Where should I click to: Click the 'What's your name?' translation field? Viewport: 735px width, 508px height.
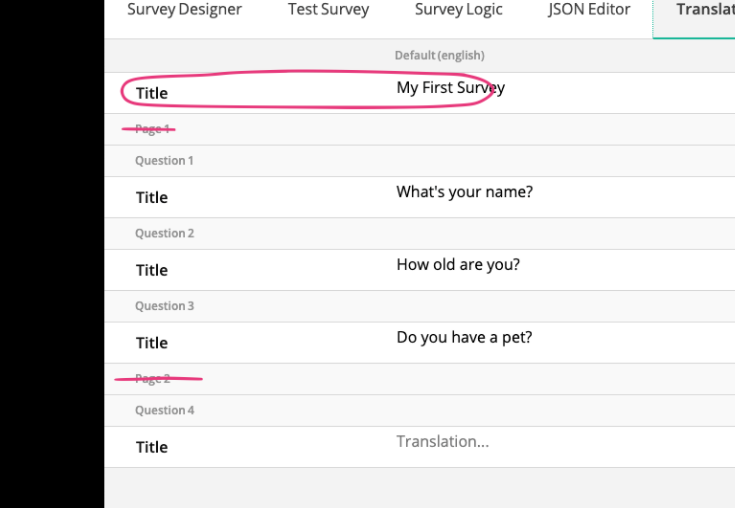click(x=464, y=192)
